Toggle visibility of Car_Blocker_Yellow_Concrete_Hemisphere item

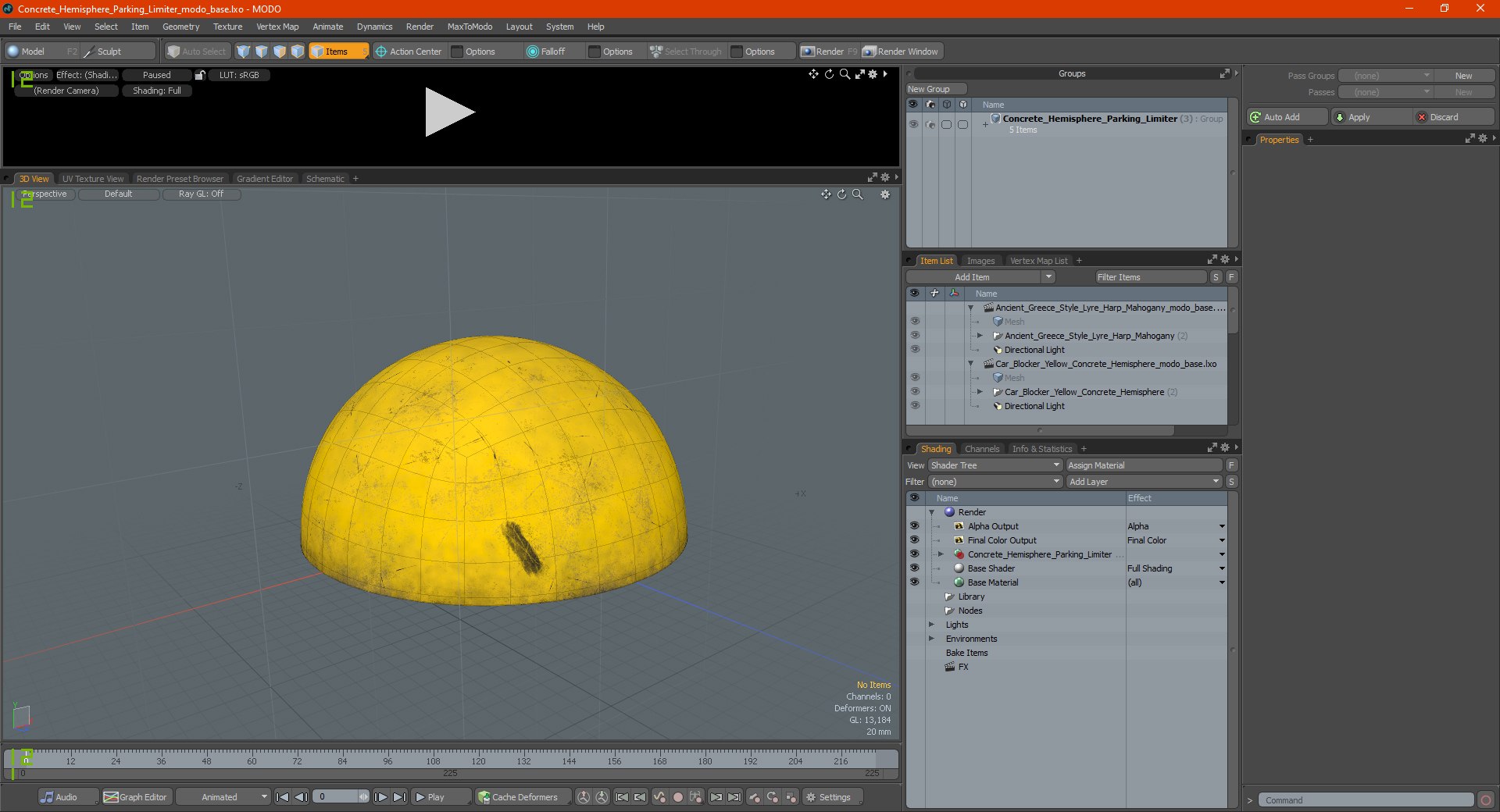click(915, 392)
